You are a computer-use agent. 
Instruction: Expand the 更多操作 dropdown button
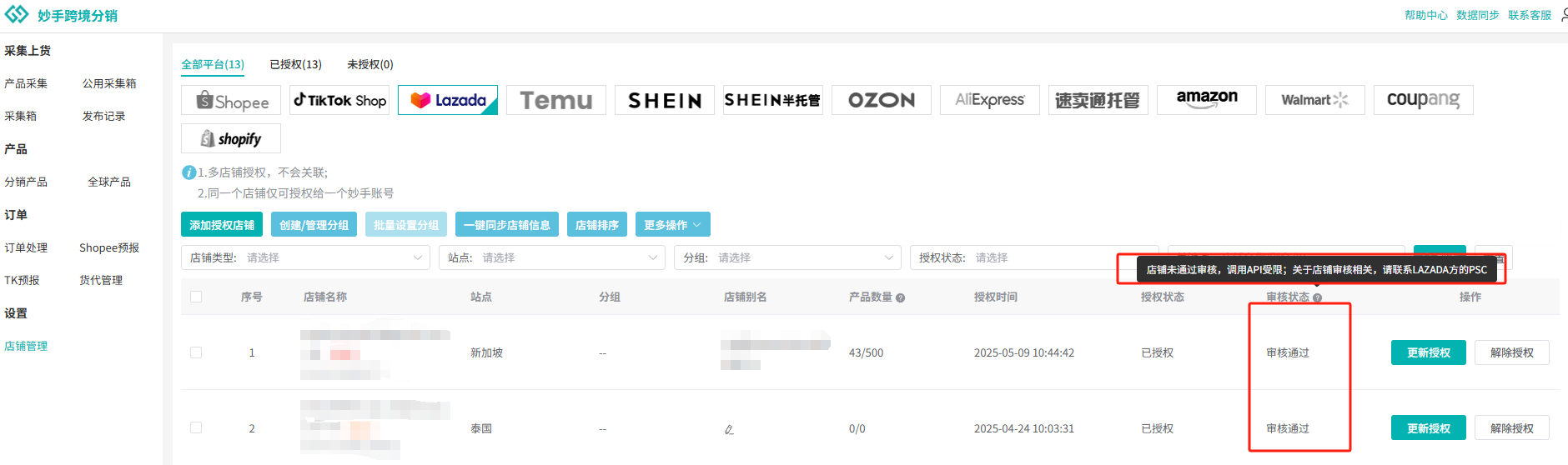pos(673,225)
